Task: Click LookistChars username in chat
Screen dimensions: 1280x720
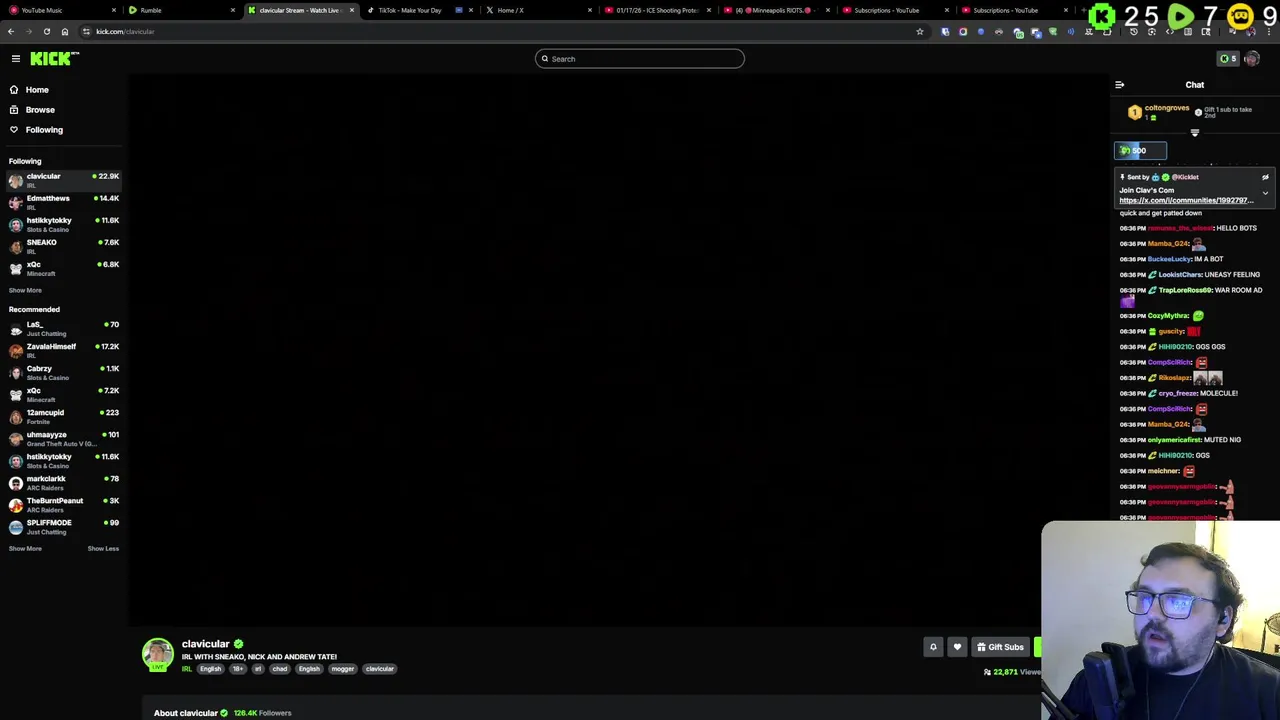Action: click(1180, 275)
